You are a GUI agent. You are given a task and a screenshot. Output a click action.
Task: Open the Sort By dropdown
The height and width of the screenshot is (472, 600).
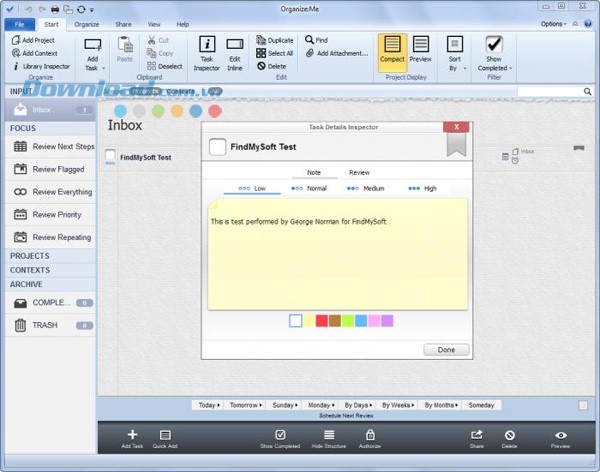(x=455, y=53)
